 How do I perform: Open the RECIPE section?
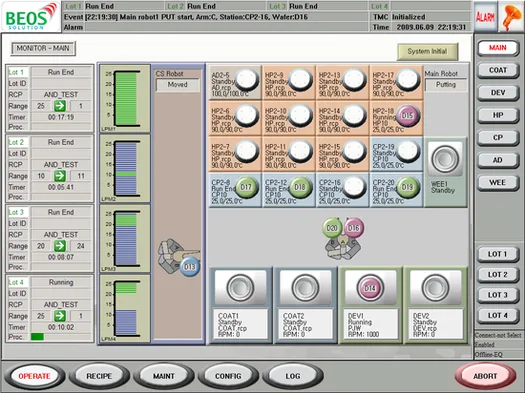point(99,376)
